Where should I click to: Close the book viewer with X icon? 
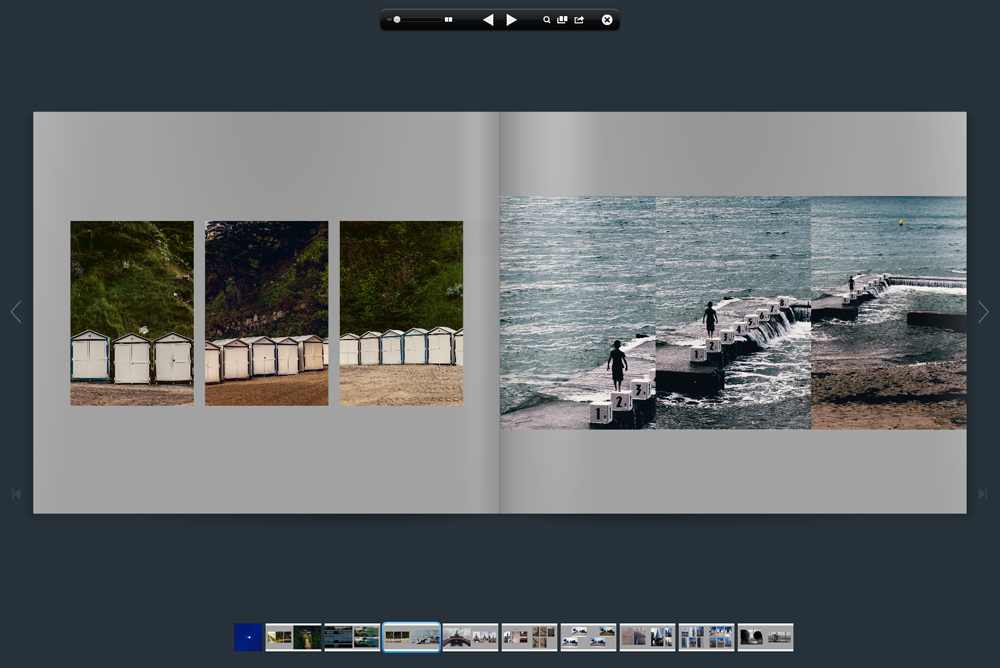click(607, 20)
